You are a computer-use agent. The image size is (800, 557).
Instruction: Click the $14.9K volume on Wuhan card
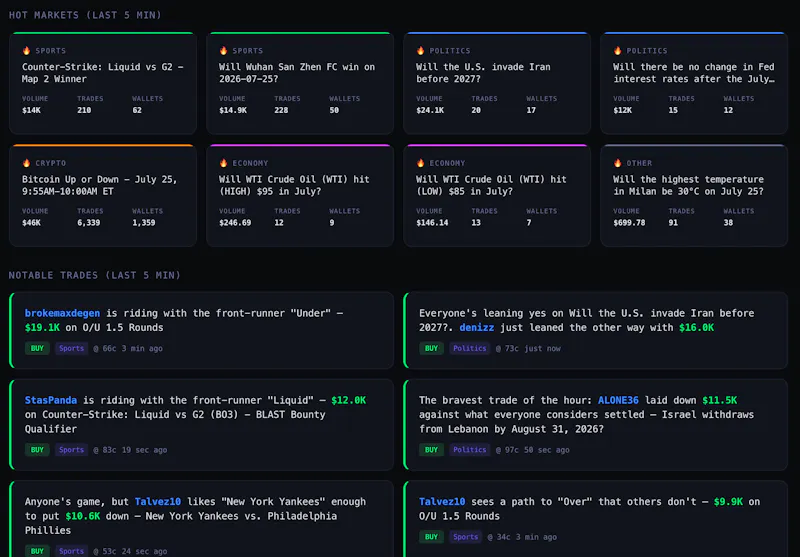point(233,110)
